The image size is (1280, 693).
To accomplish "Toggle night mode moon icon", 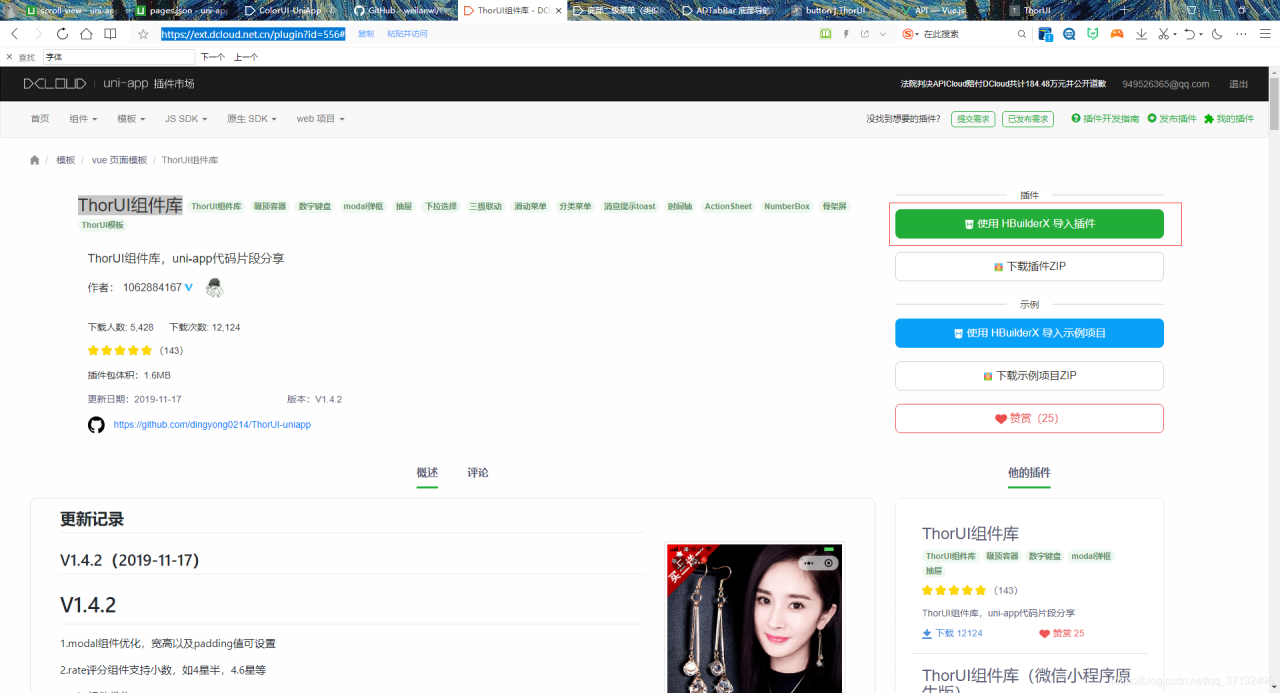I will (1217, 34).
